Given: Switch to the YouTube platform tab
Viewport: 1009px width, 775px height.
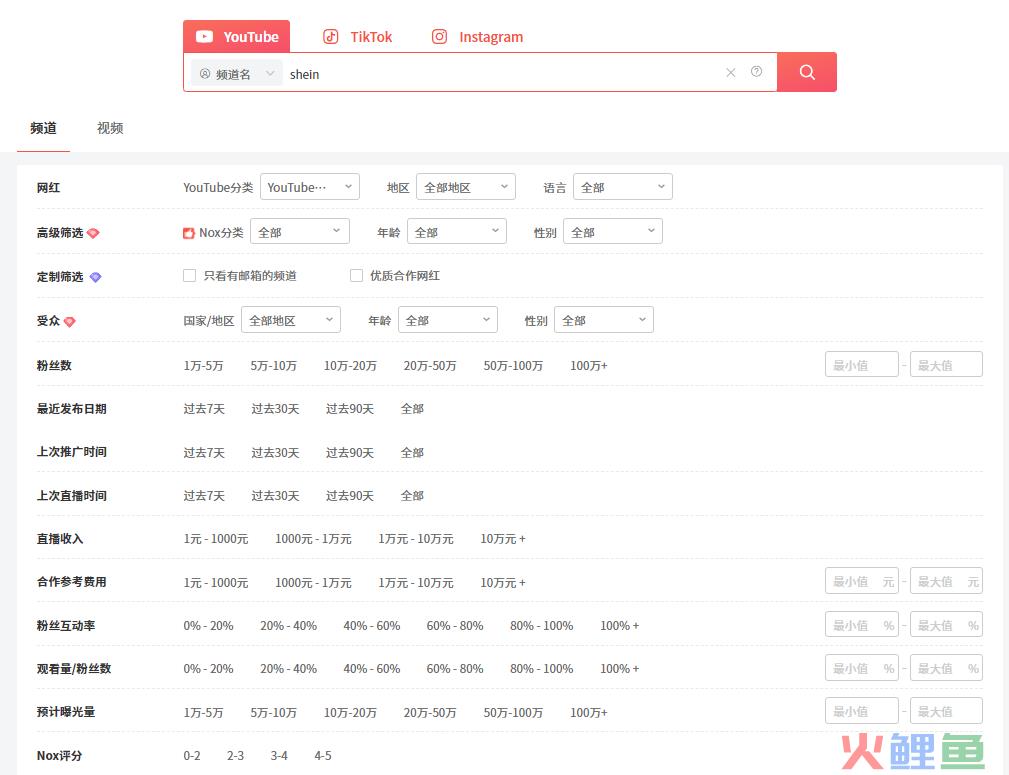Looking at the screenshot, I should pyautogui.click(x=236, y=37).
